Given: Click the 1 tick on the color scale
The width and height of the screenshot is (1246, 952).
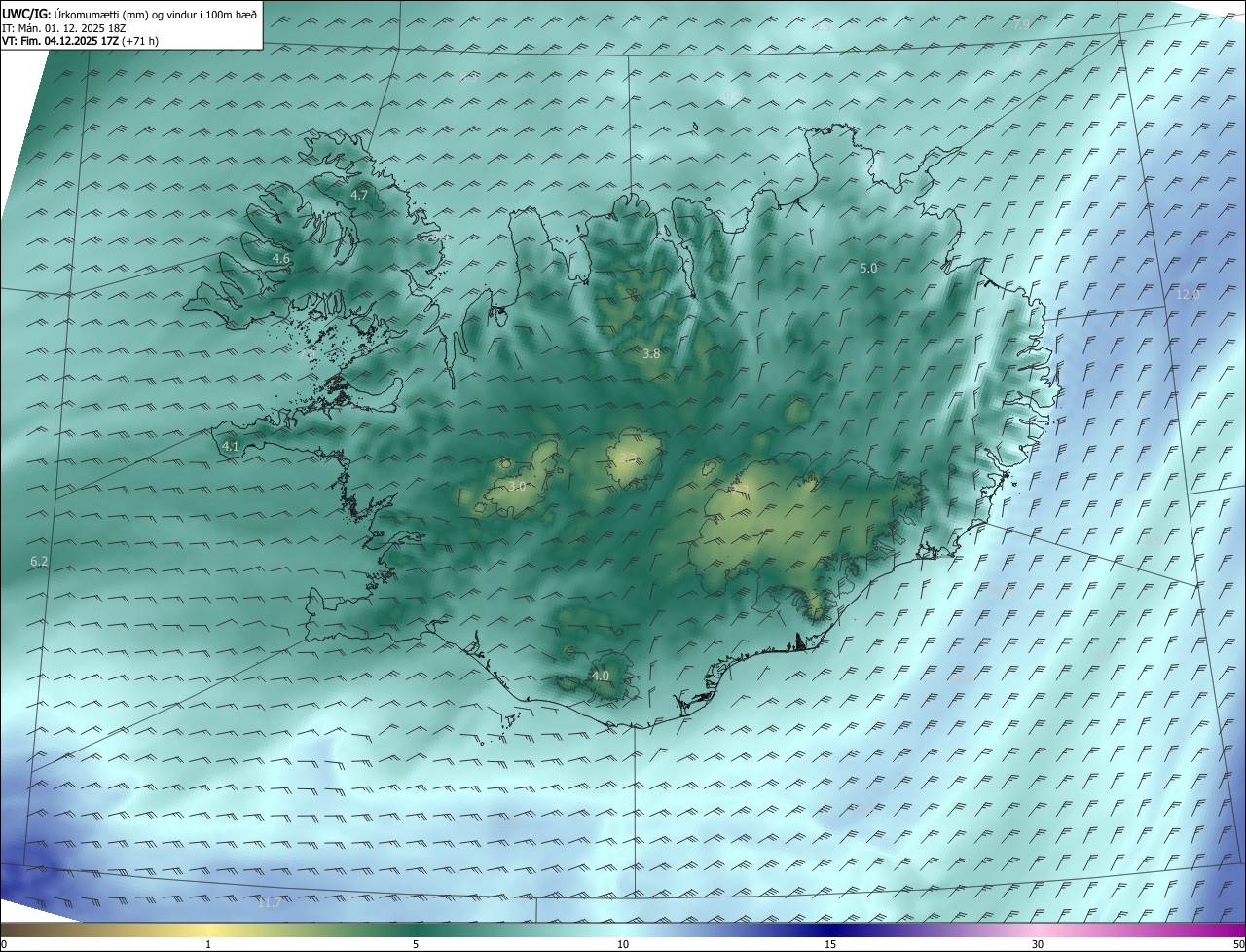Looking at the screenshot, I should pos(208,945).
